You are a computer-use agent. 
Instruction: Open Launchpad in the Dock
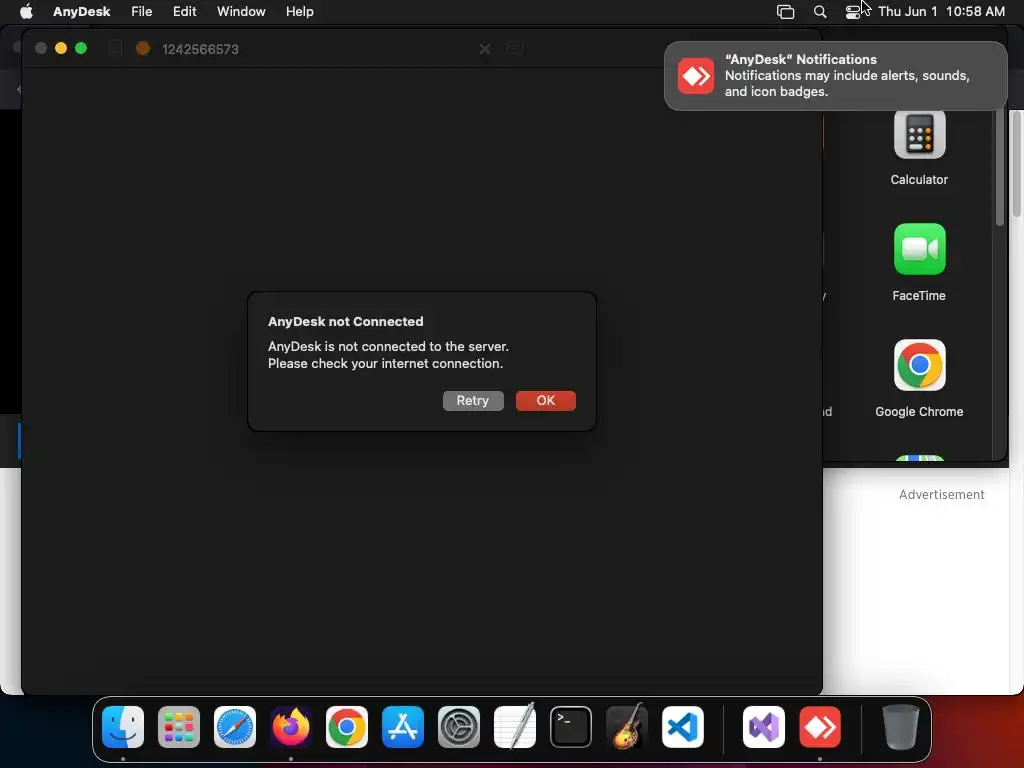pyautogui.click(x=179, y=727)
